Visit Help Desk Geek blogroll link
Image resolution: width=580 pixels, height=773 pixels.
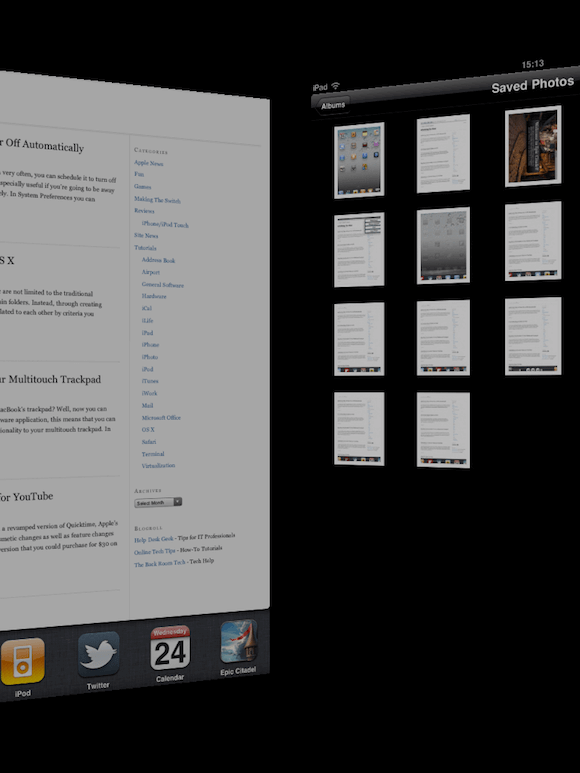(x=154, y=539)
